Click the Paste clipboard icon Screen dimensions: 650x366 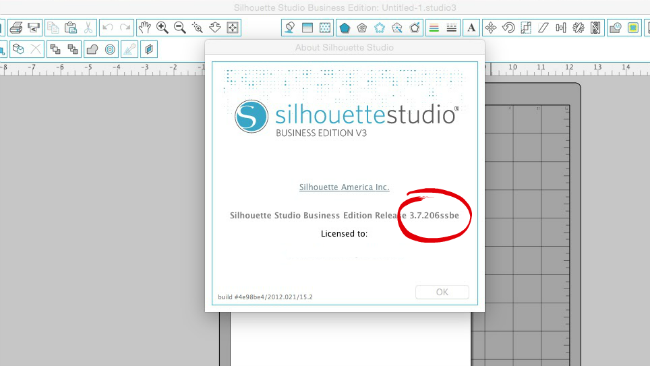tap(71, 28)
